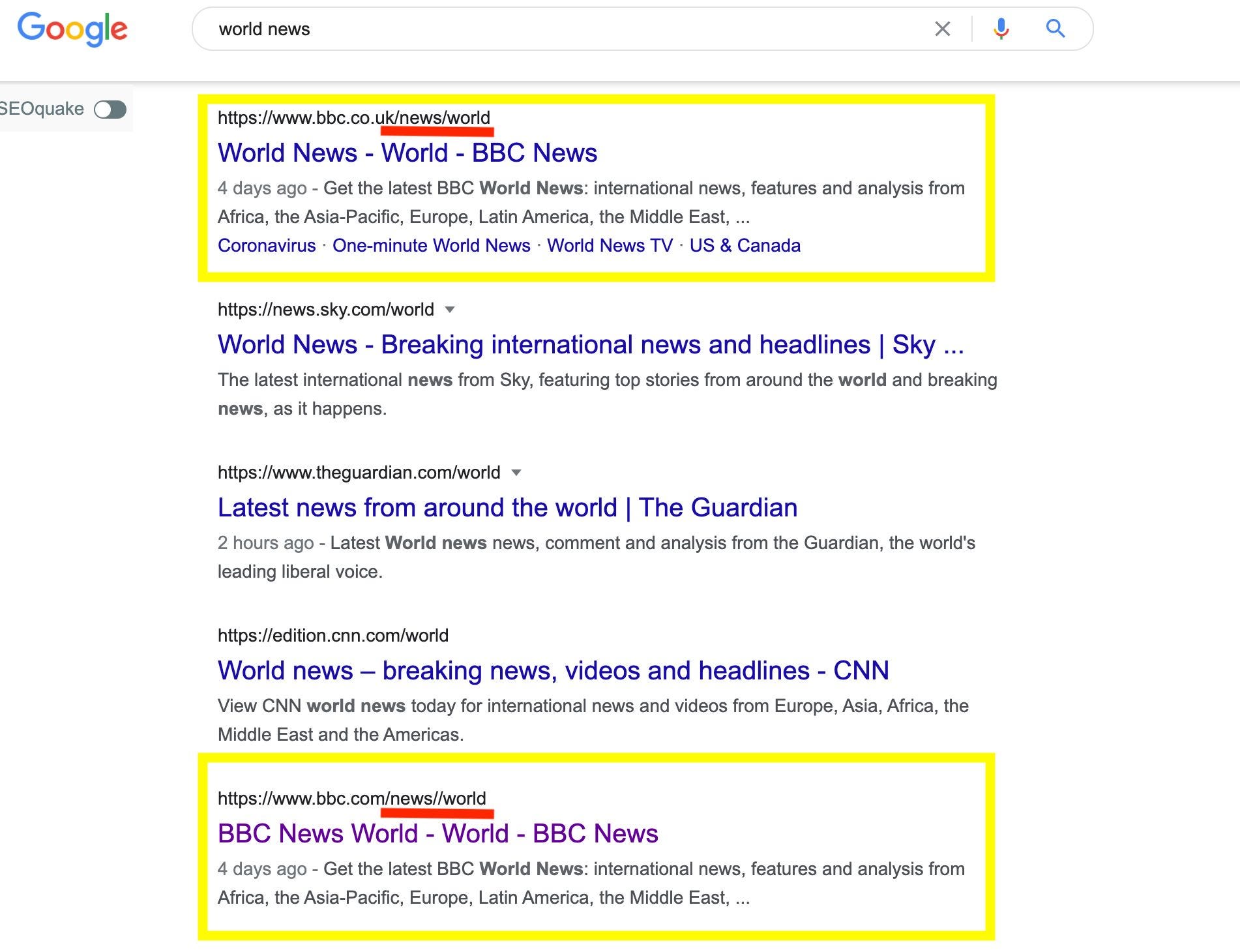Viewport: 1240px width, 952px height.
Task: Click the Sky snippet 'The latest international news' text
Action: (335, 380)
